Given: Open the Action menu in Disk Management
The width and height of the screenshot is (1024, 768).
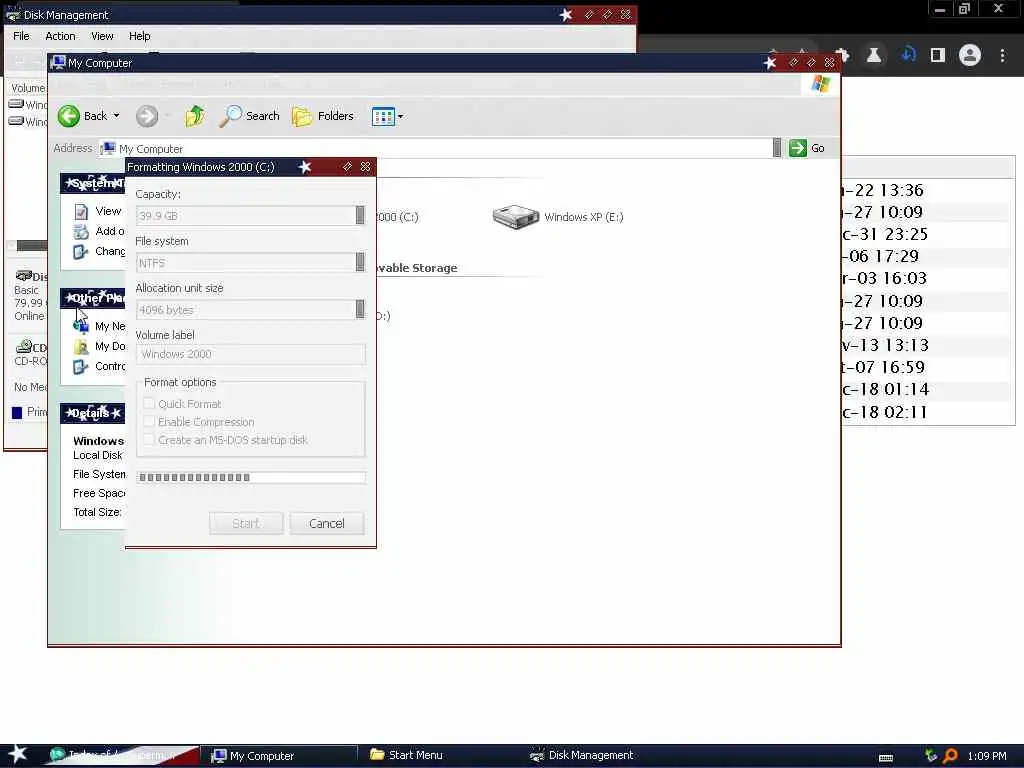Looking at the screenshot, I should pyautogui.click(x=60, y=37).
